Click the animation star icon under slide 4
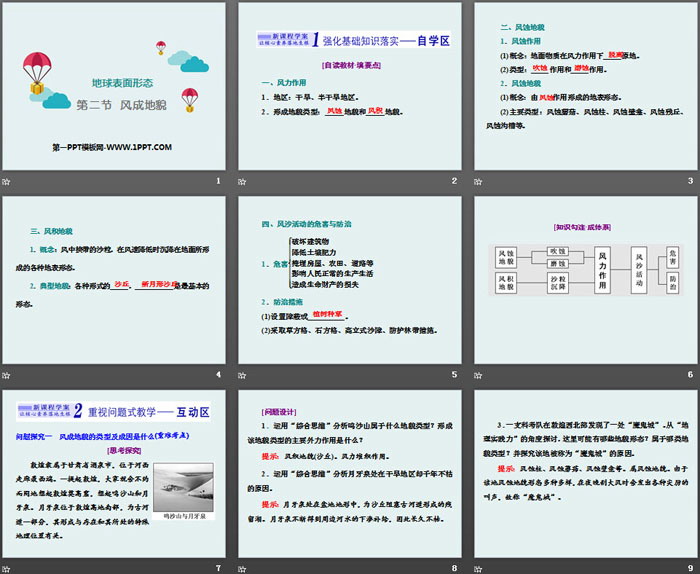Screen dimensions: 700x574 (x=6, y=375)
